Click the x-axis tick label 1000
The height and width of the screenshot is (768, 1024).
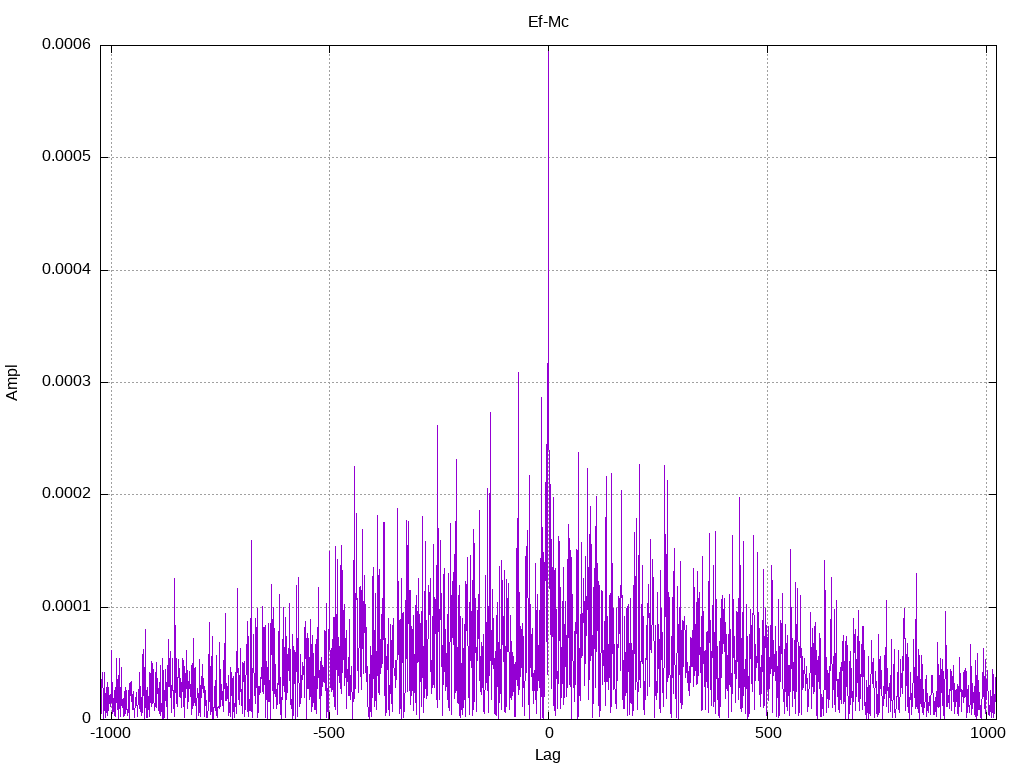(987, 733)
